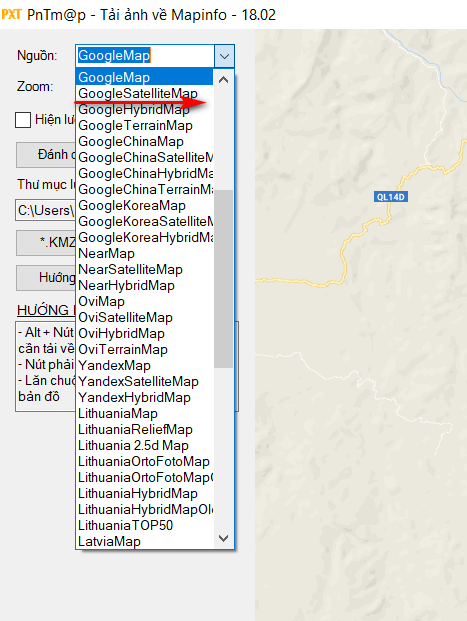Select GoogleMap in the dropdown list
Viewport: 467px width, 621px height.
tap(145, 77)
